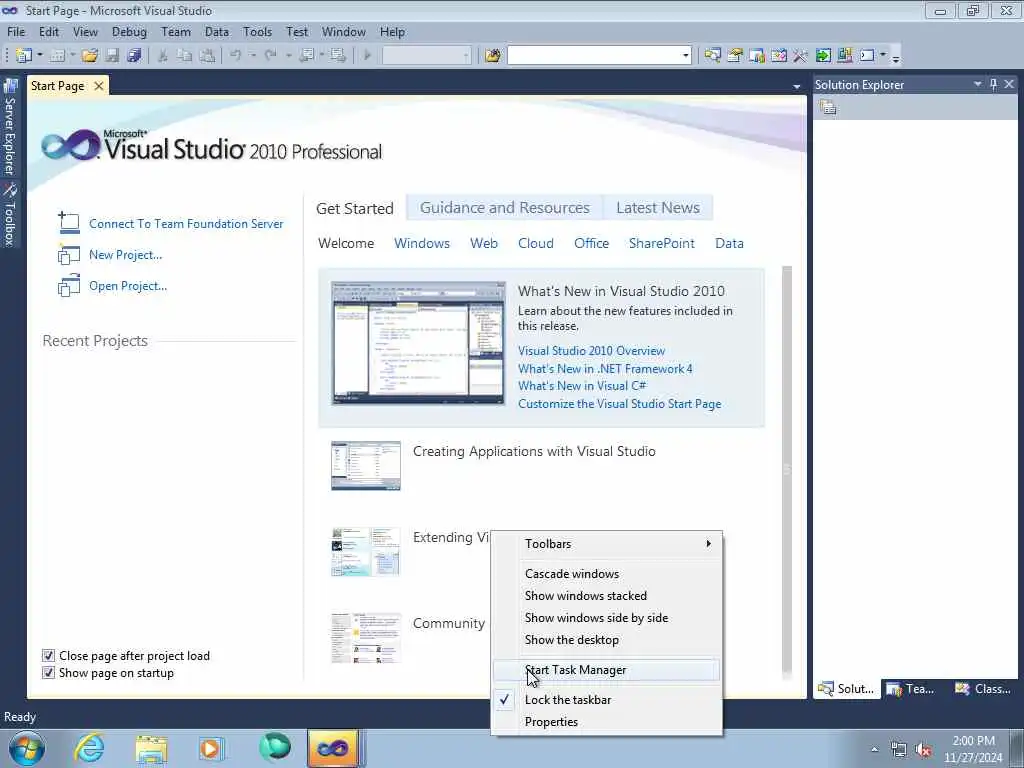This screenshot has width=1024, height=768.
Task: Click the Add New Item toolbar icon
Action: pos(57,56)
